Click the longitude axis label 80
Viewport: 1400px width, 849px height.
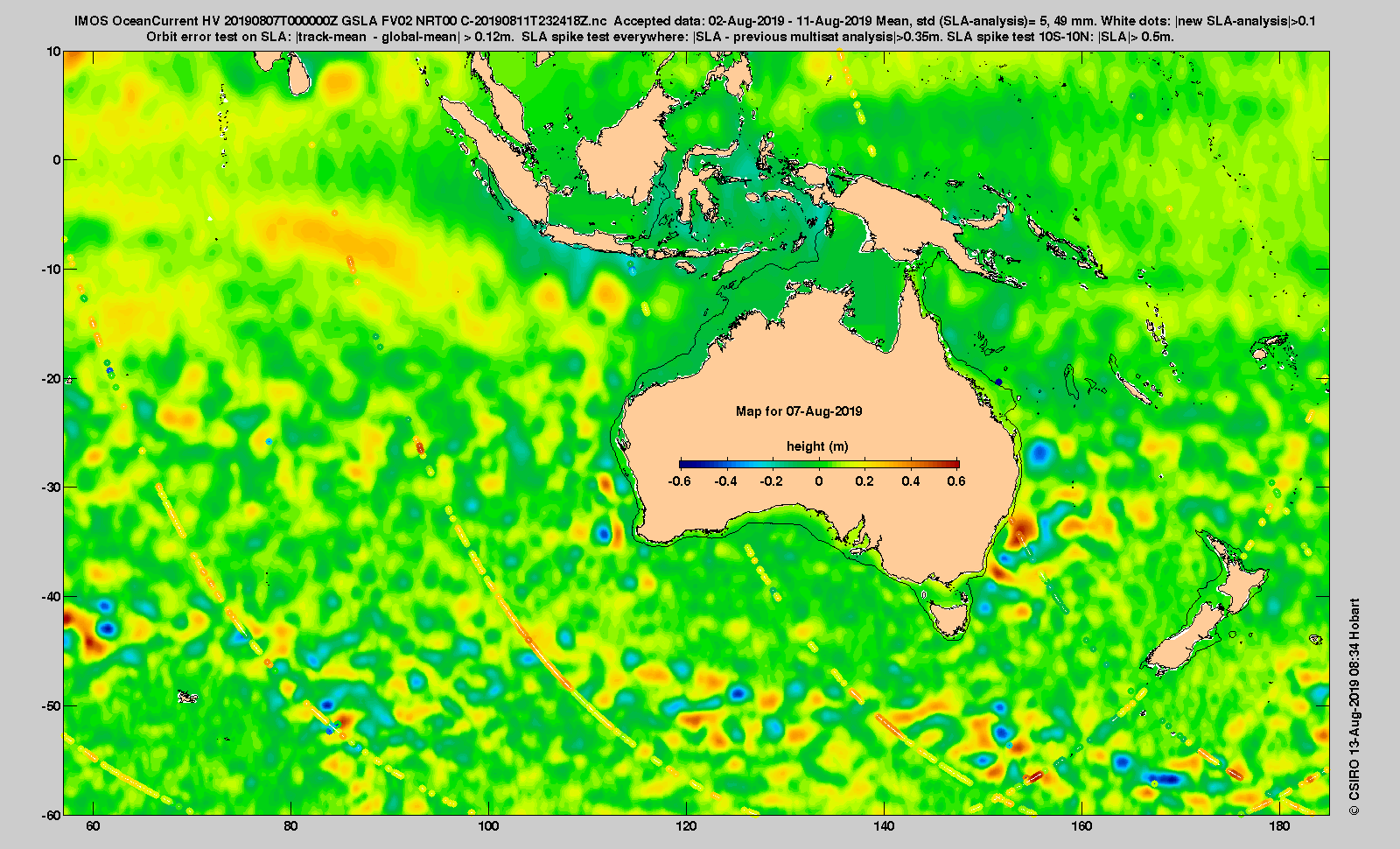(291, 827)
